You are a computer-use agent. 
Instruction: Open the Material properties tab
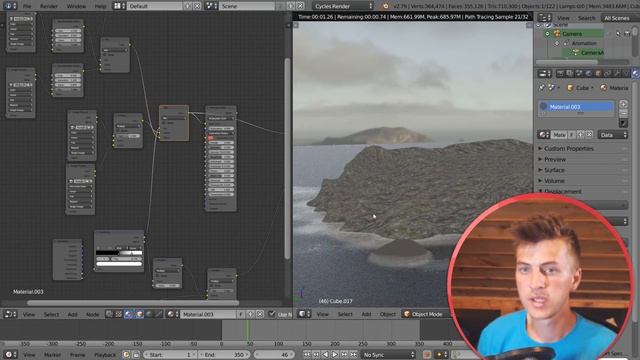[x=636, y=73]
